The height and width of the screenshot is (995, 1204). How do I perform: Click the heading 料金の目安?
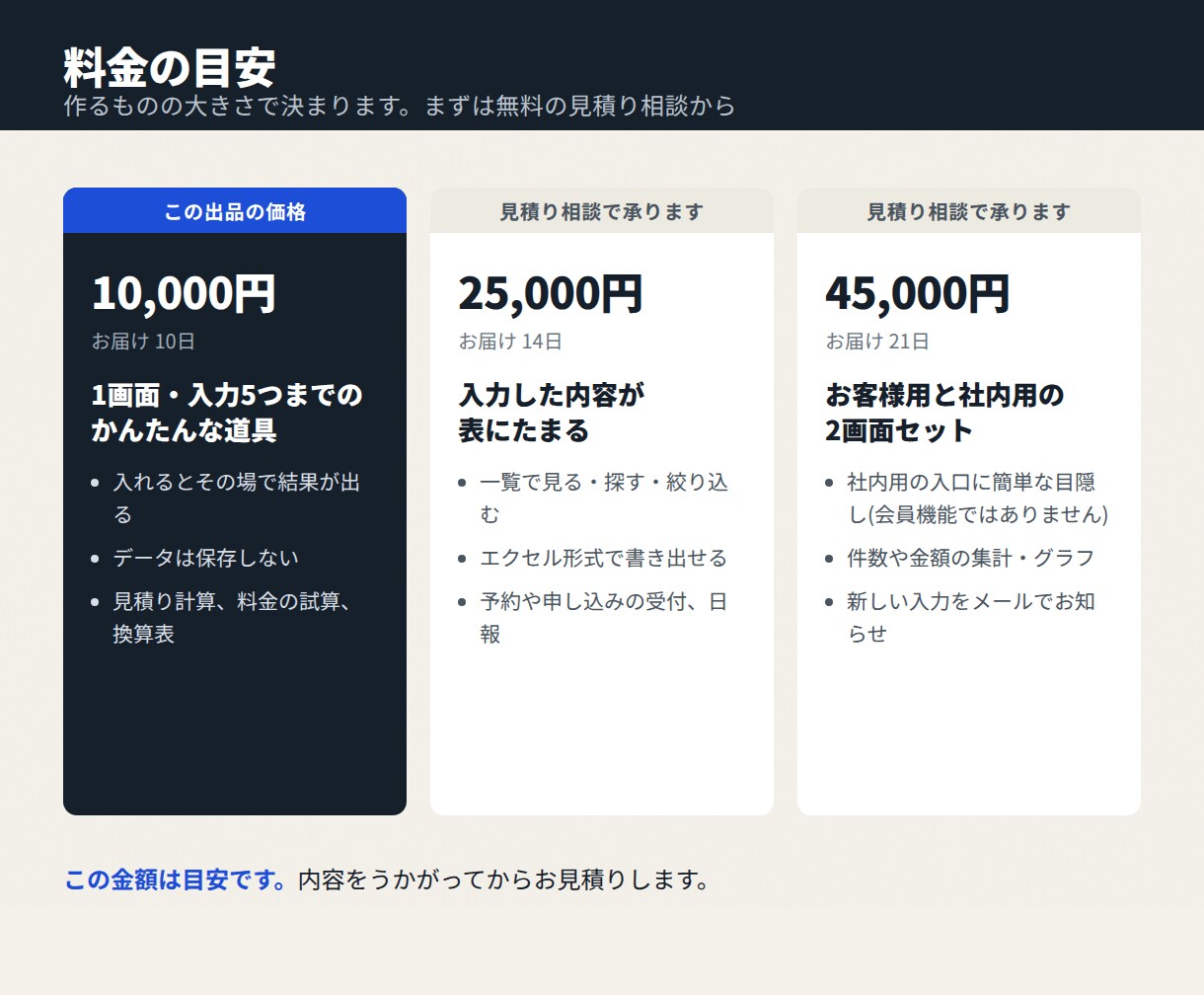[169, 68]
